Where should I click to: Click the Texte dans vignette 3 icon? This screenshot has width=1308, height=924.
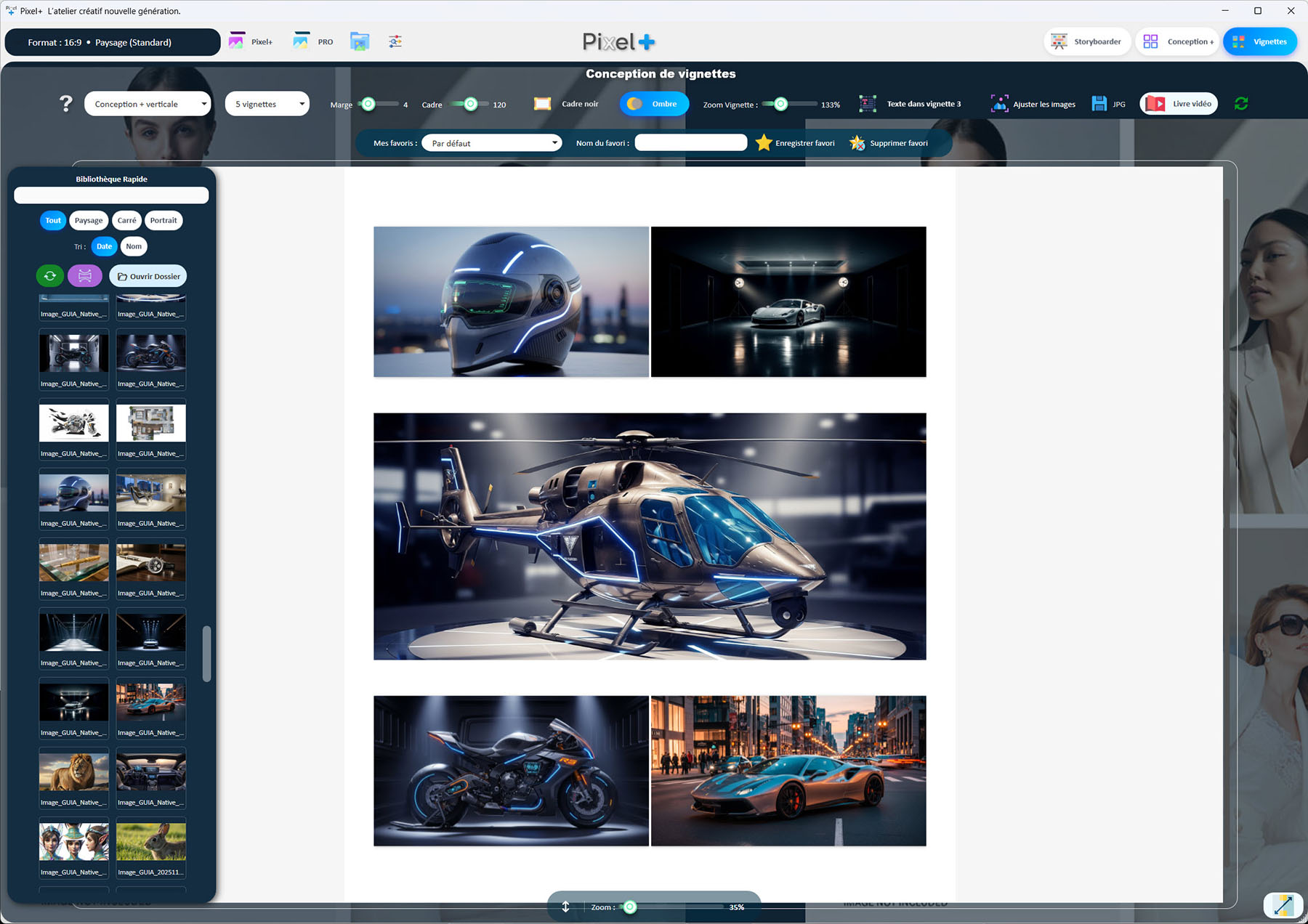(x=868, y=104)
